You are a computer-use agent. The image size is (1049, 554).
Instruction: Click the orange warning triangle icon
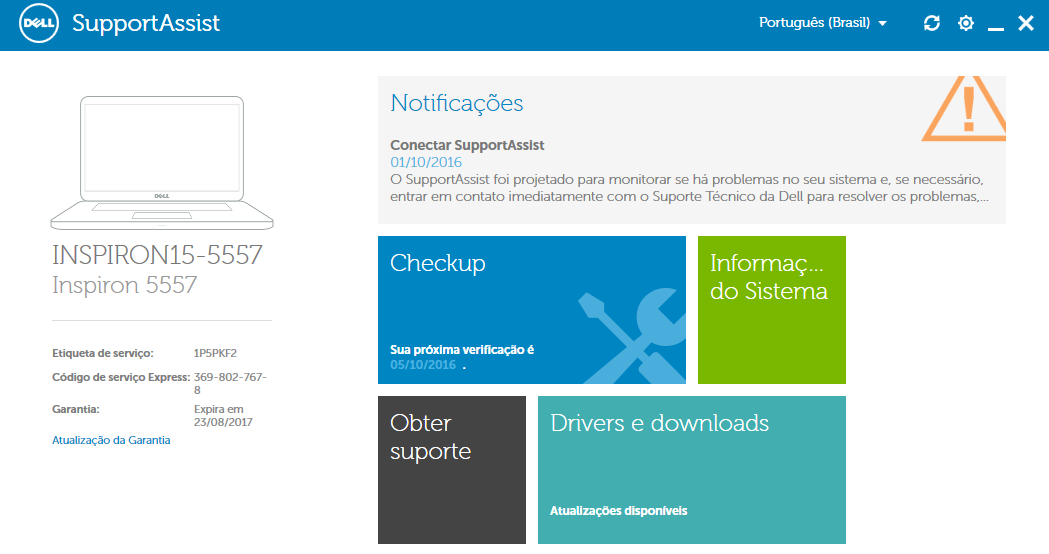[x=964, y=108]
